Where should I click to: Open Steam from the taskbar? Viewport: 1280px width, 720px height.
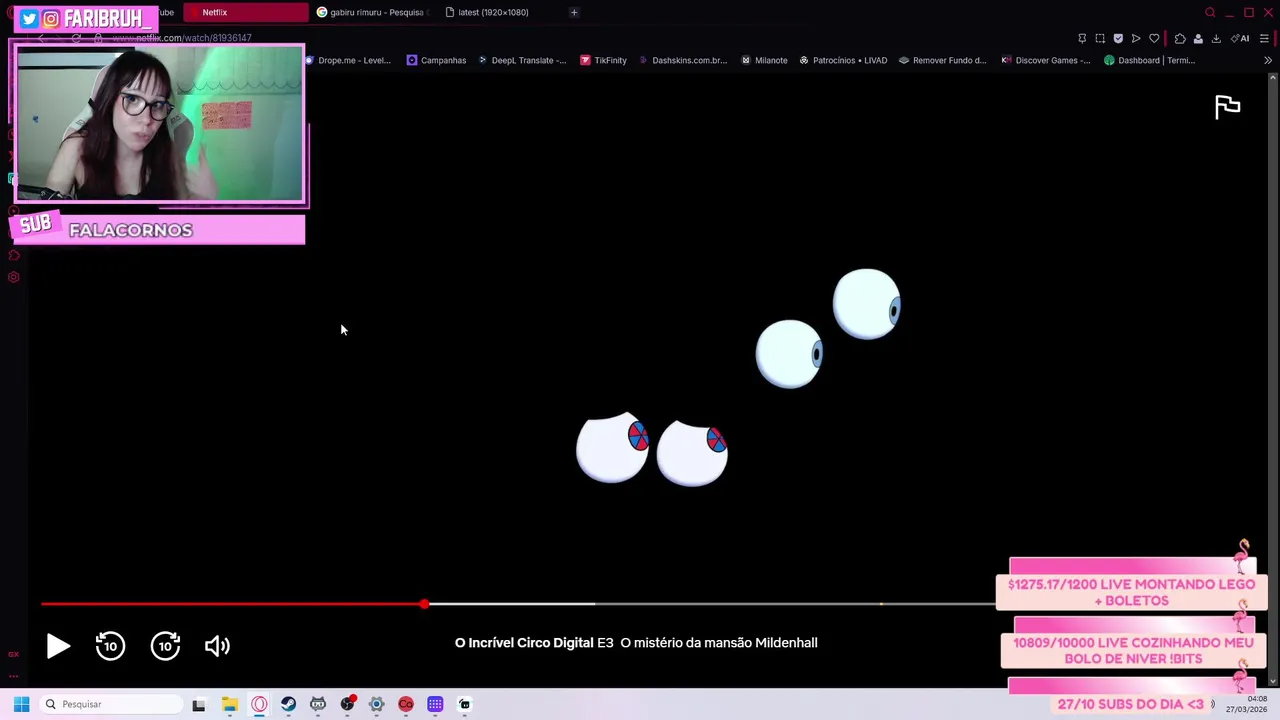coord(288,704)
